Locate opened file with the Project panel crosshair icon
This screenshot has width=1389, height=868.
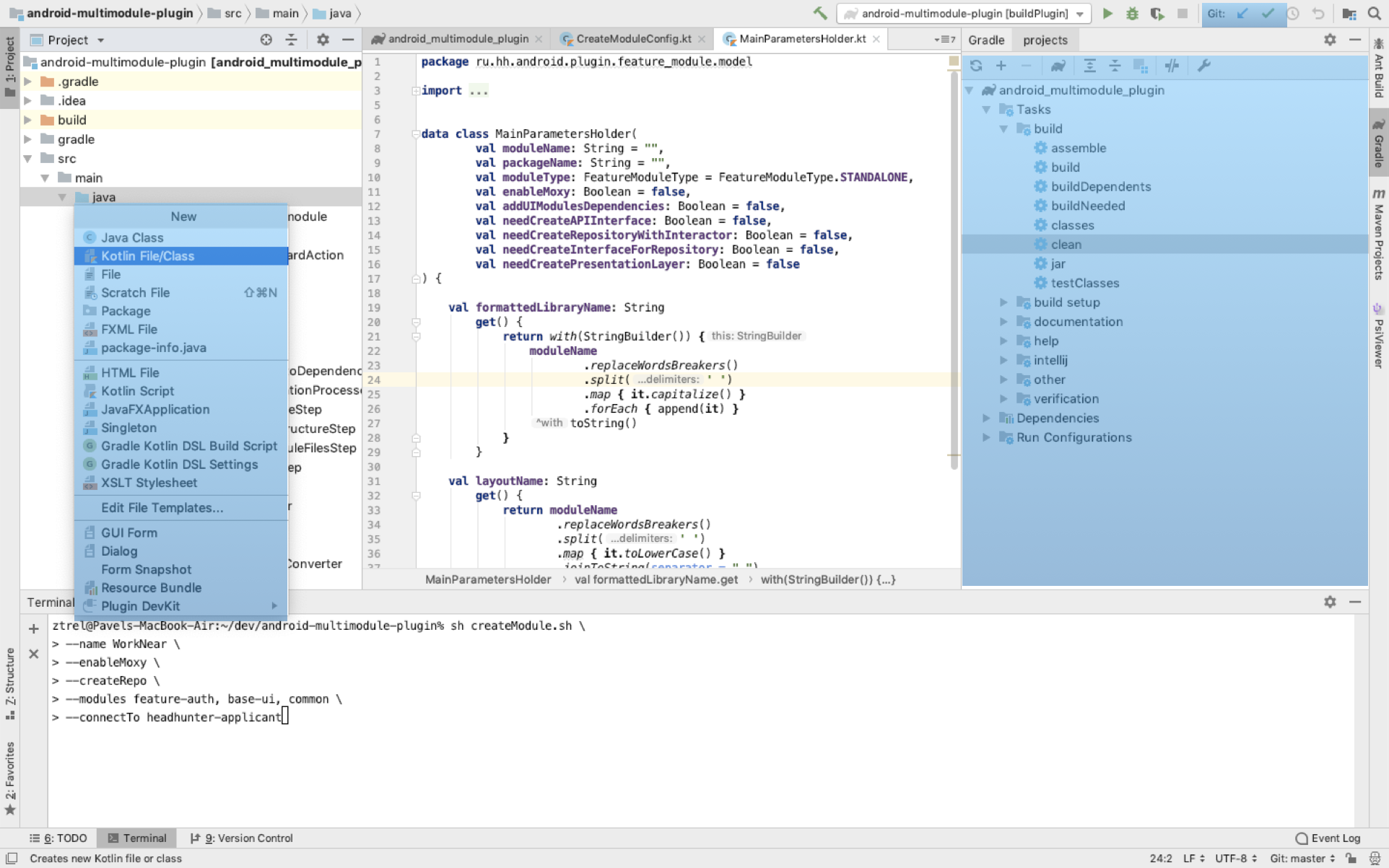coord(266,40)
